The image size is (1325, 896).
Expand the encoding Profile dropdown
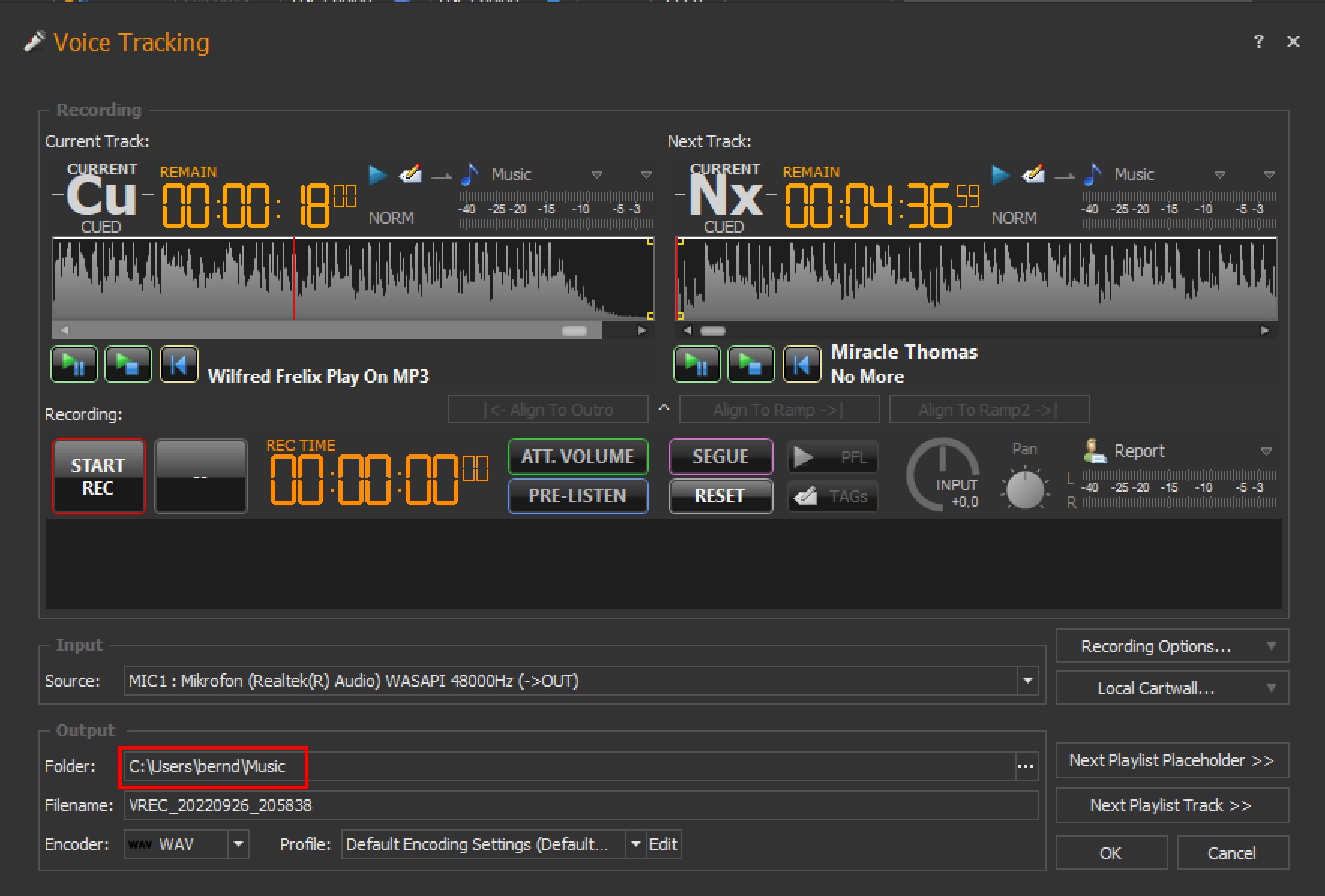635,844
